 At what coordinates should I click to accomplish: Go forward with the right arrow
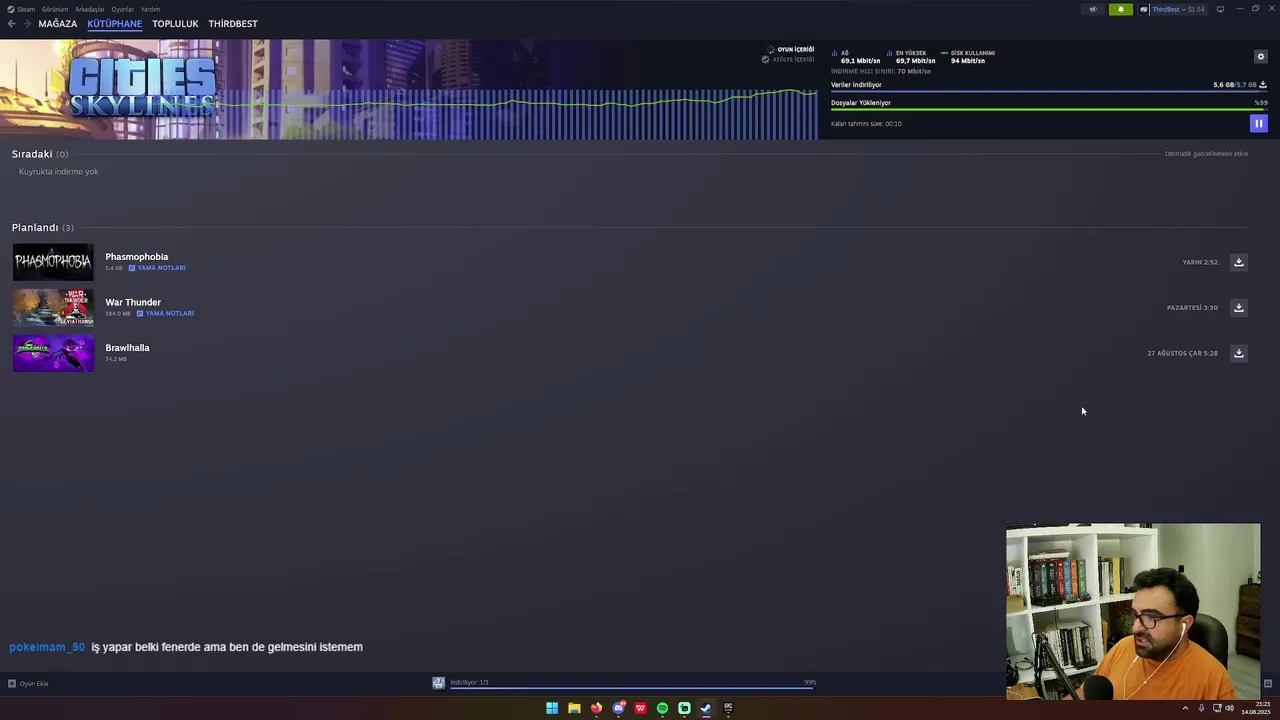point(27,23)
